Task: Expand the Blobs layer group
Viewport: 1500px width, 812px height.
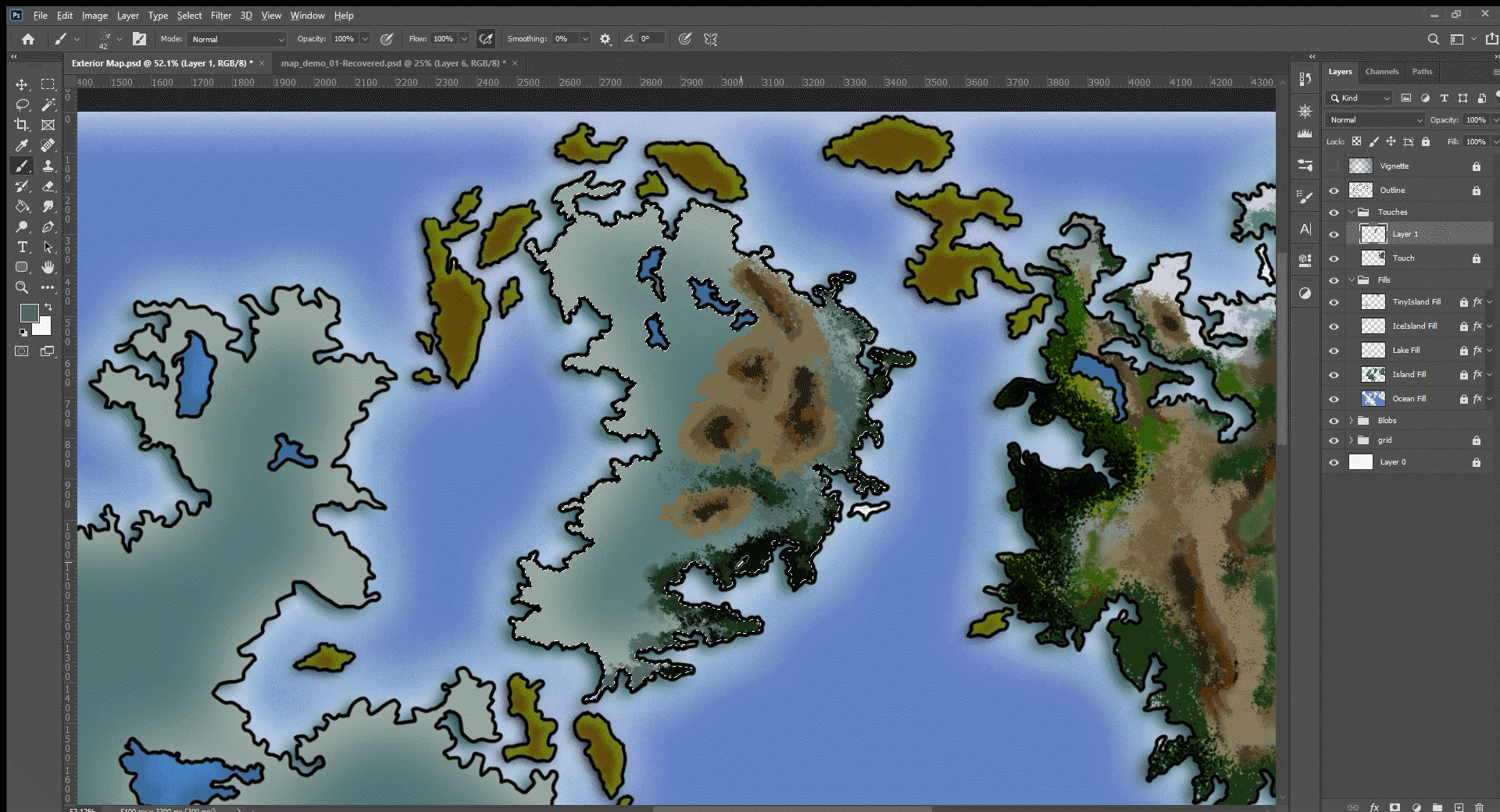Action: (x=1351, y=420)
